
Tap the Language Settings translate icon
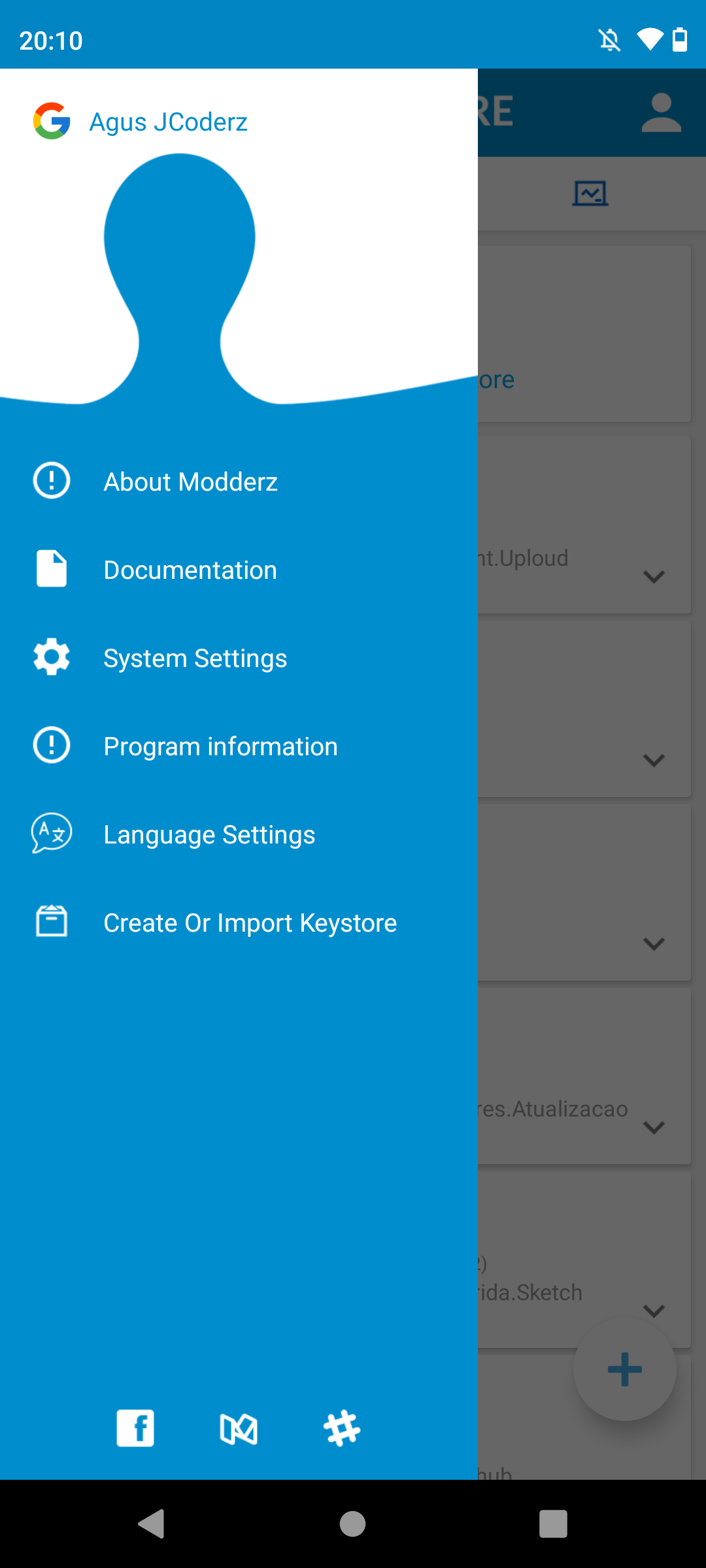[x=52, y=833]
